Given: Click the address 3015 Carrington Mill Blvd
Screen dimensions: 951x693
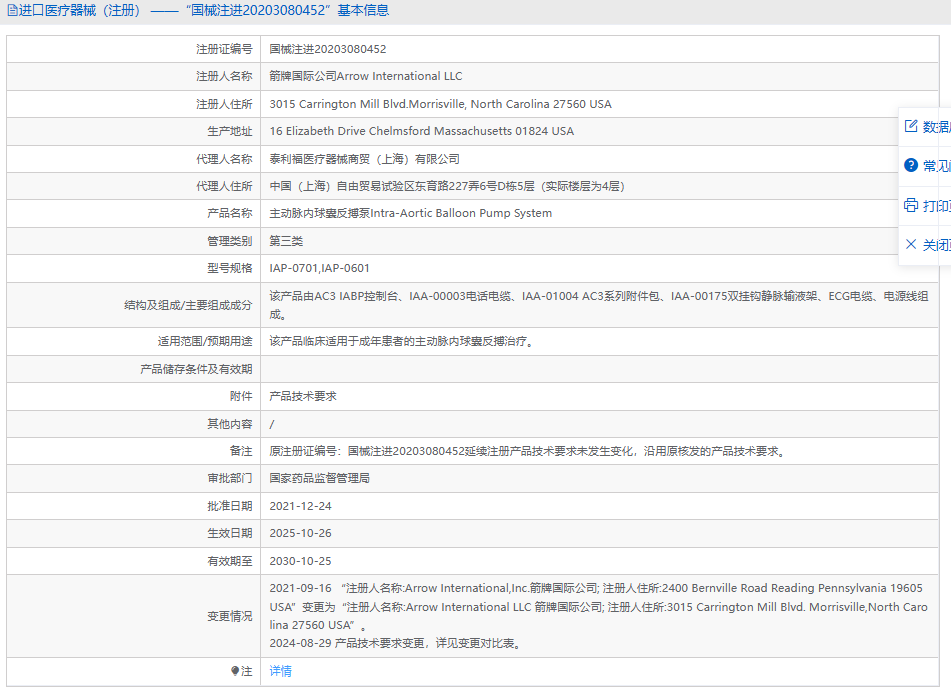Looking at the screenshot, I should point(440,104).
